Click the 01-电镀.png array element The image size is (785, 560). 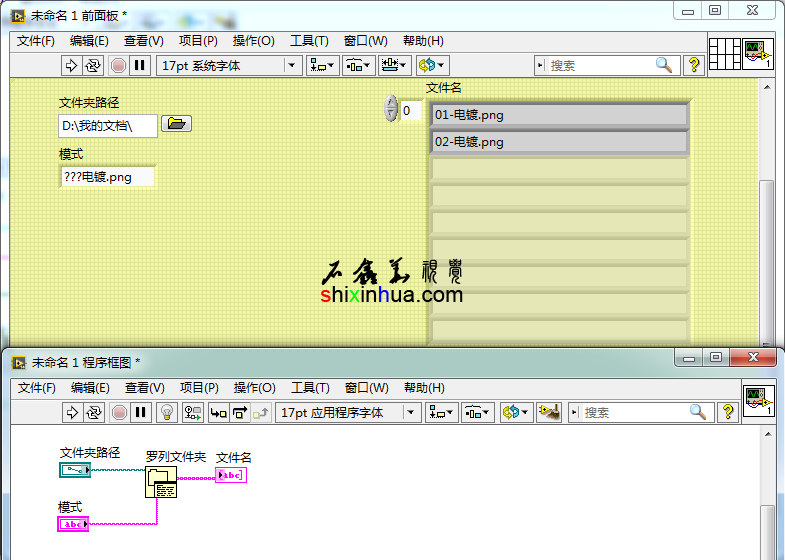tap(559, 115)
